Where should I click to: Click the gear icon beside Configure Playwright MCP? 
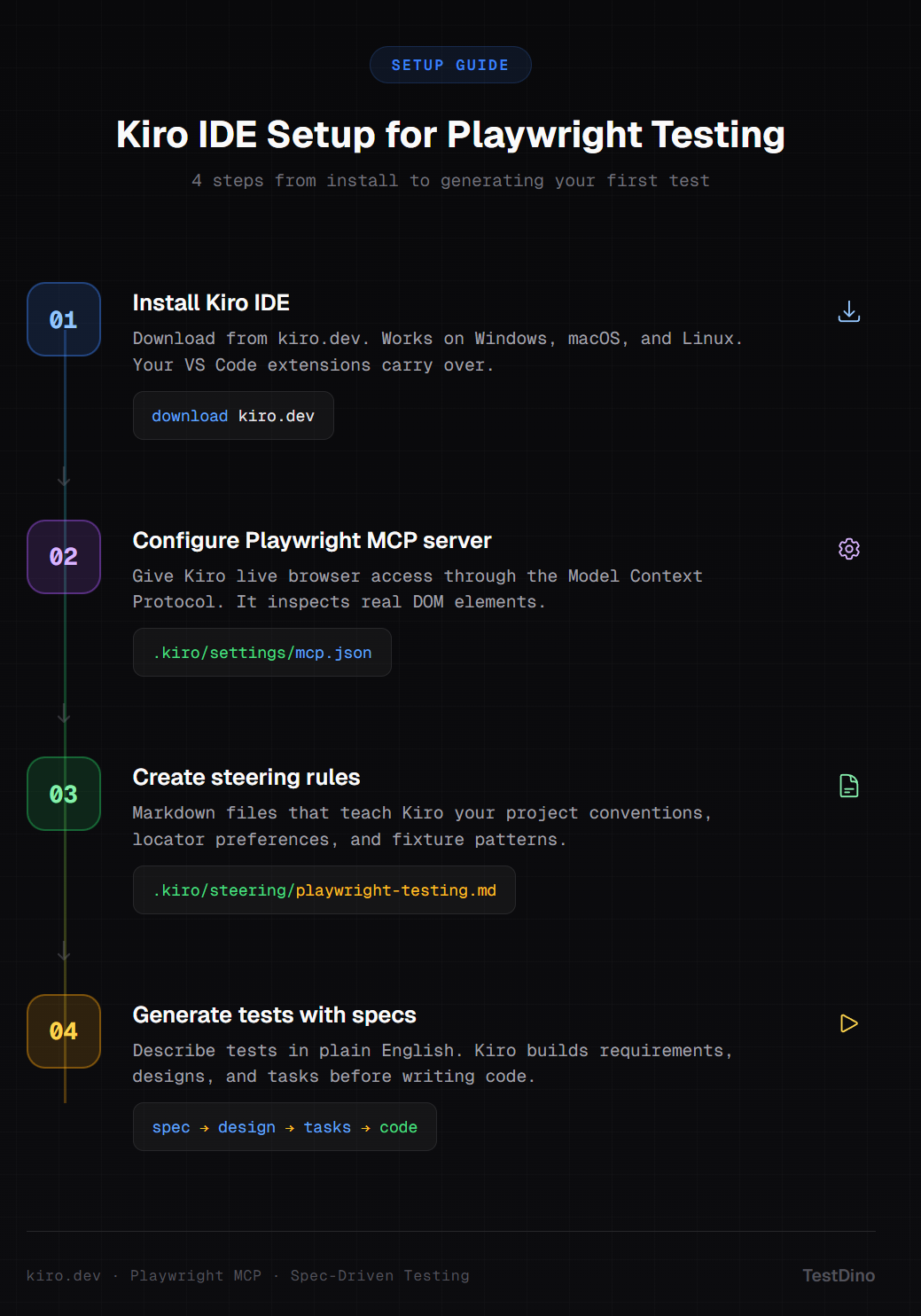[x=849, y=549]
